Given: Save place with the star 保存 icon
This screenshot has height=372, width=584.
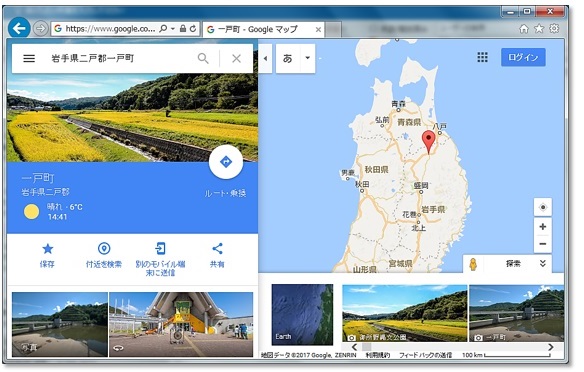Looking at the screenshot, I should pos(48,248).
